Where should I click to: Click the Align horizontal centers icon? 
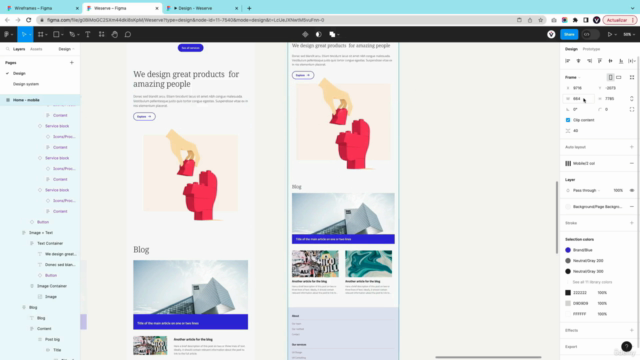[x=578, y=61]
